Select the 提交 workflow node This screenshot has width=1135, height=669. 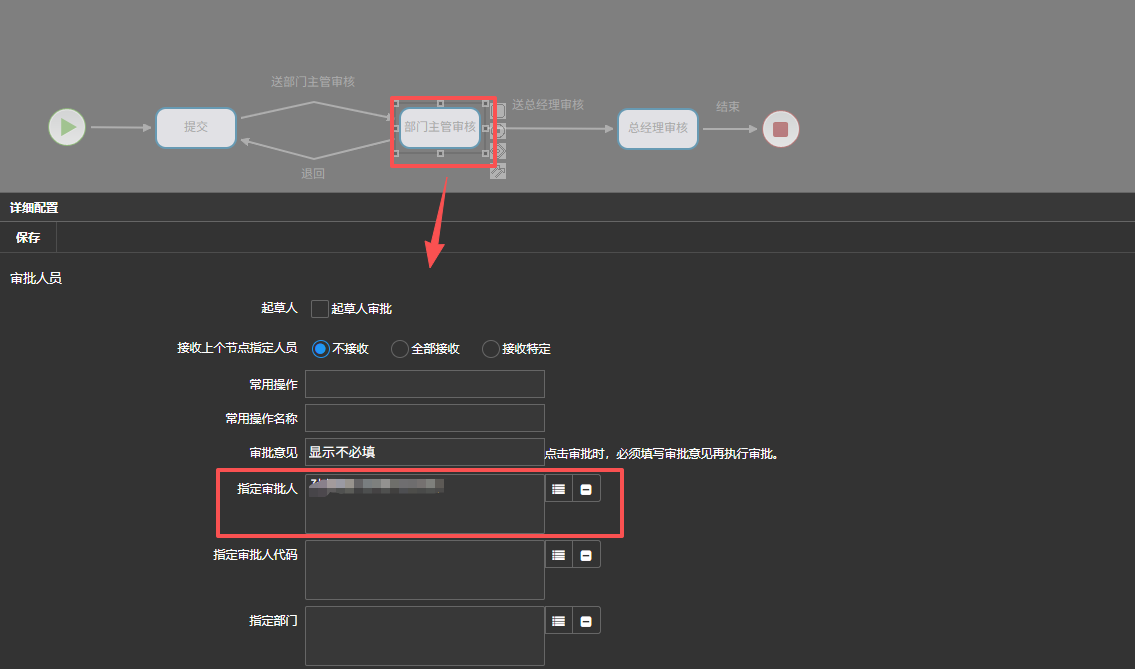(196, 128)
